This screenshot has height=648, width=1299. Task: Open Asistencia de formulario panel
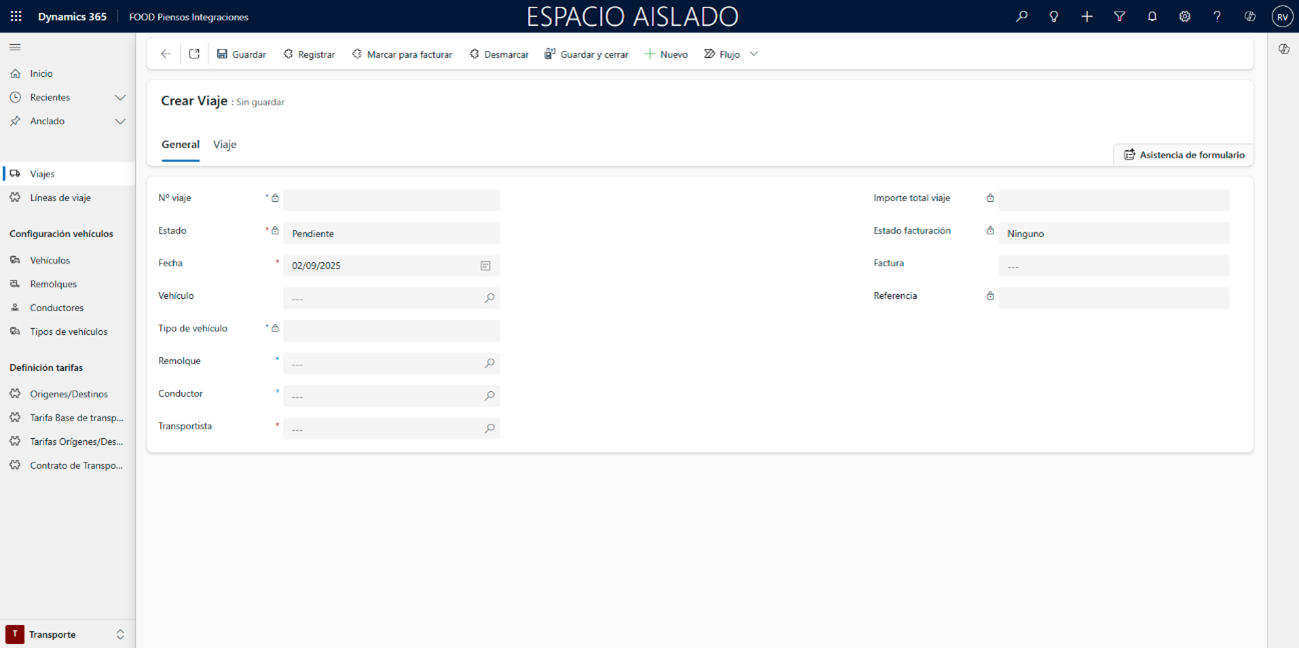[x=1183, y=155]
